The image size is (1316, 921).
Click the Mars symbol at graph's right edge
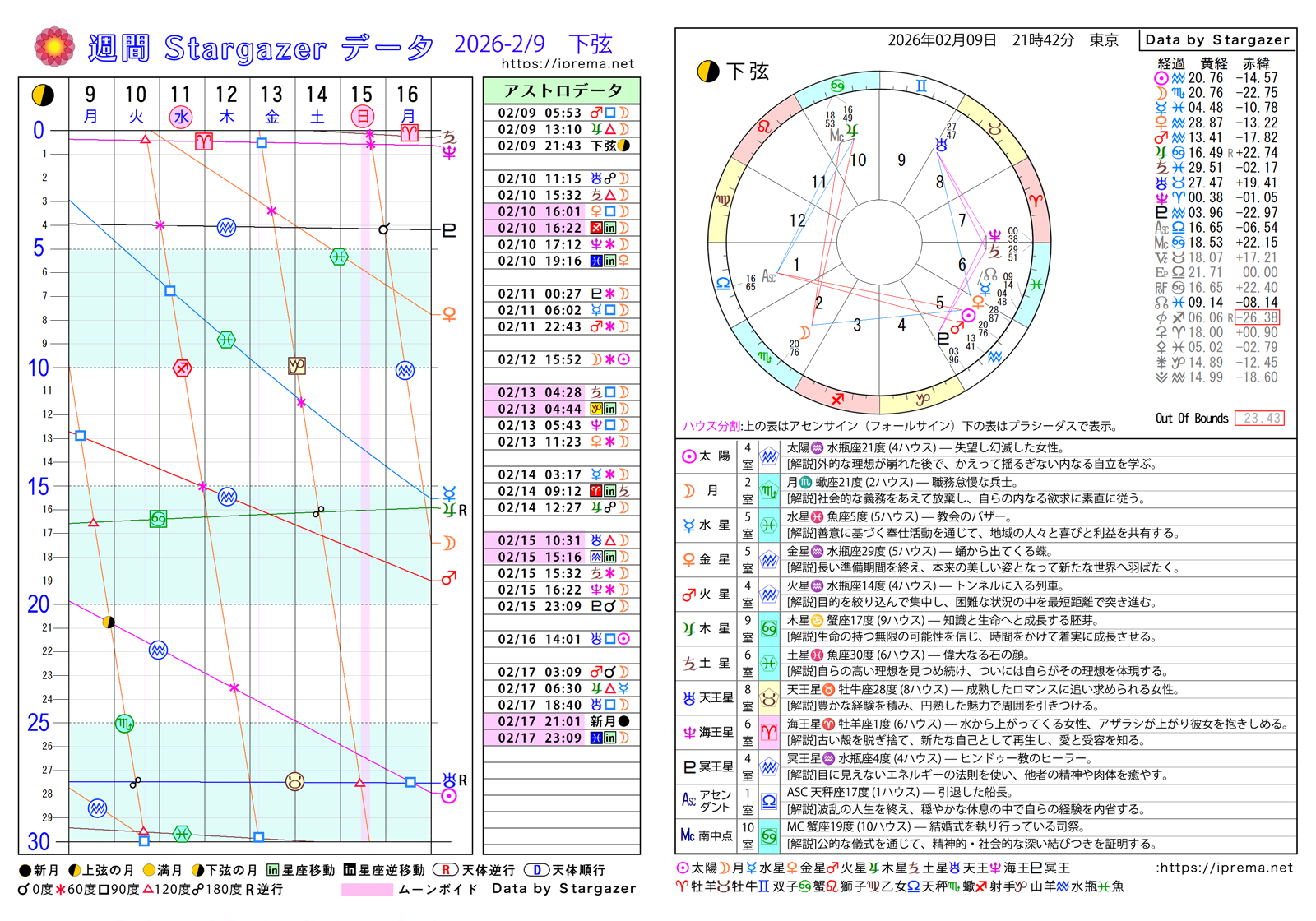449,578
